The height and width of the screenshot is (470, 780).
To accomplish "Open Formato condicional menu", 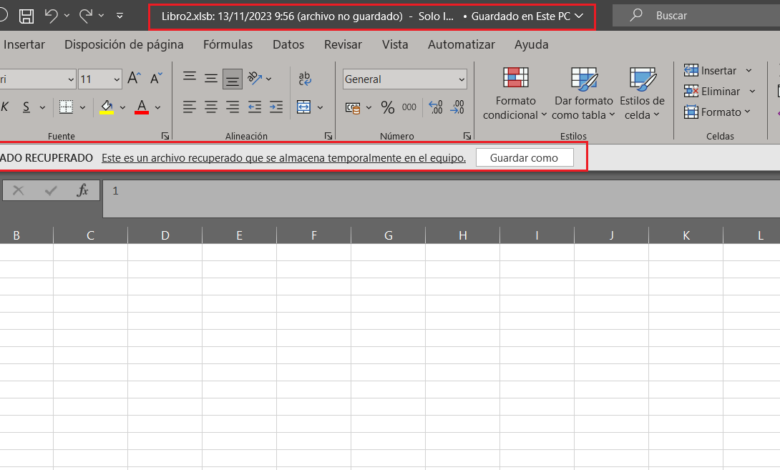I will click(515, 94).
